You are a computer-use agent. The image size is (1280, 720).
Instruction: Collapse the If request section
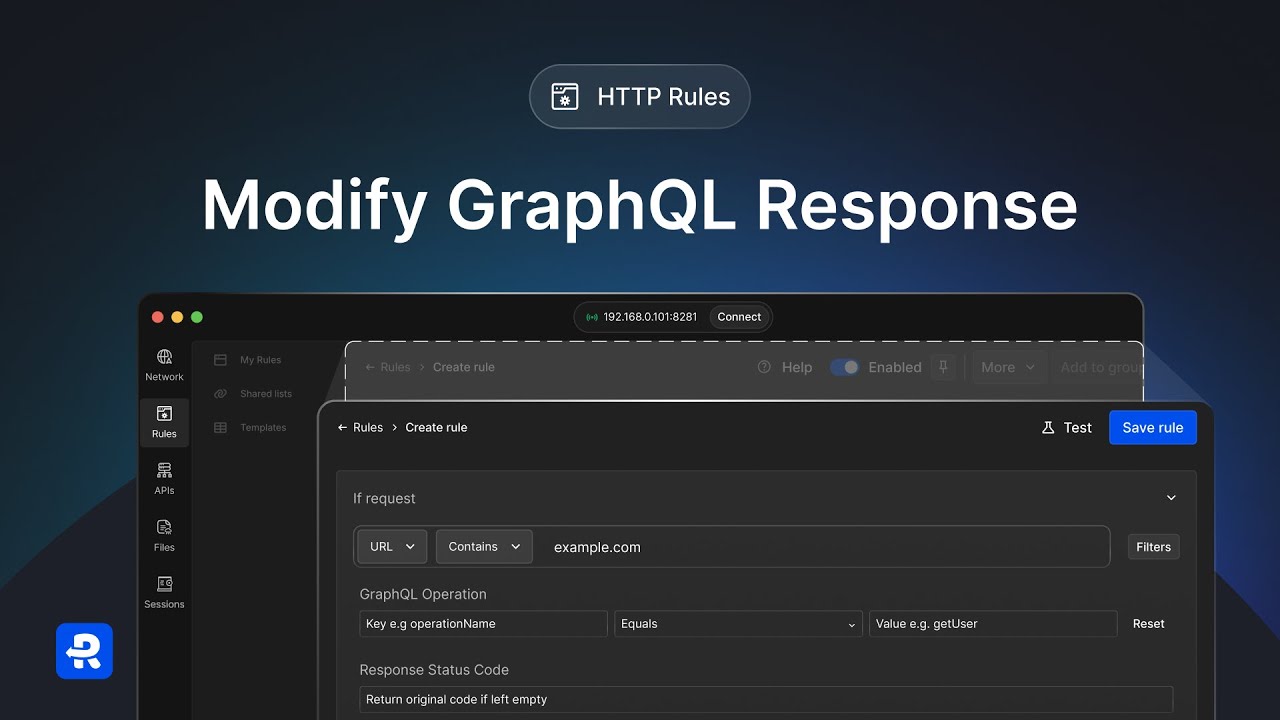(1171, 498)
